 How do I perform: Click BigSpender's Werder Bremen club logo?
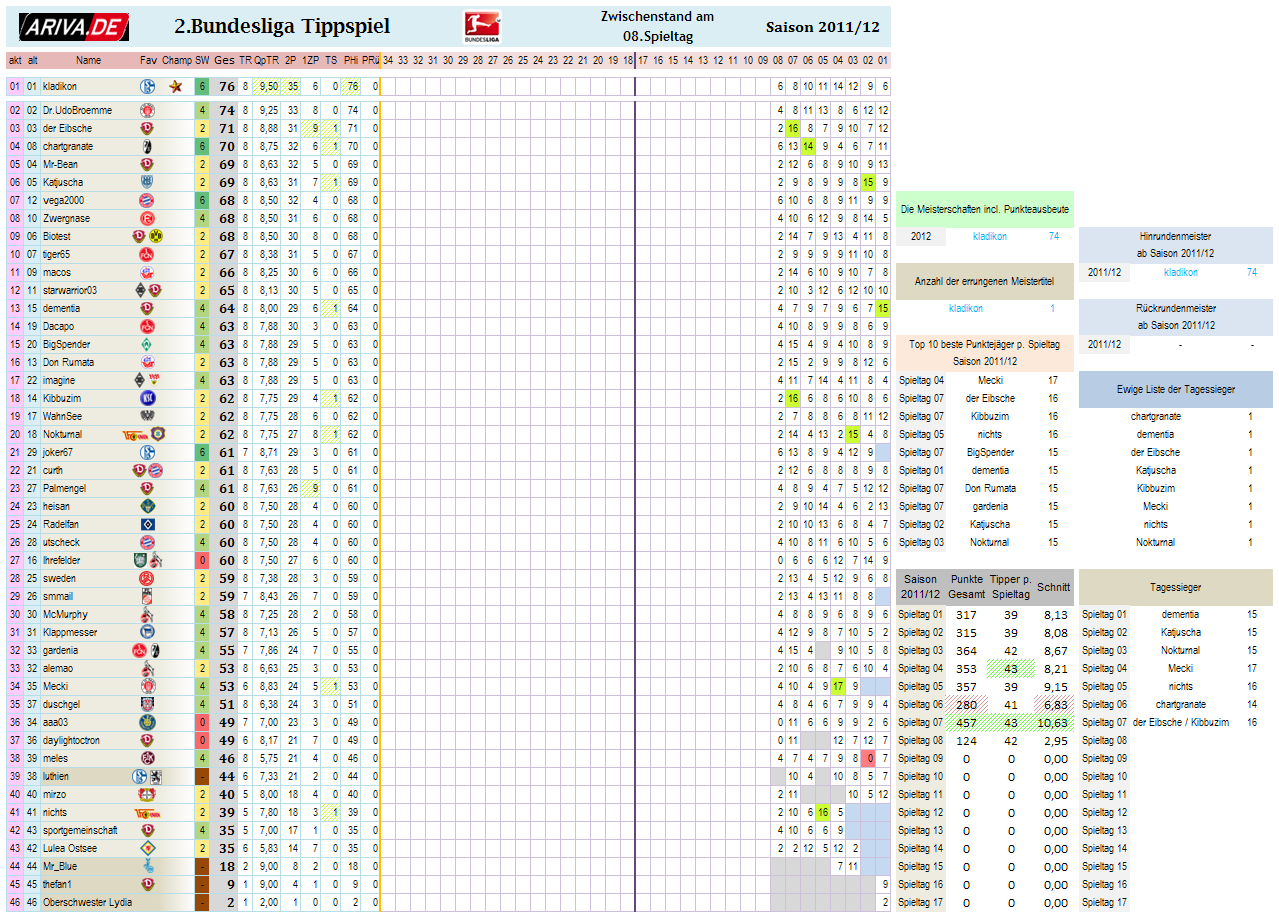click(x=147, y=345)
